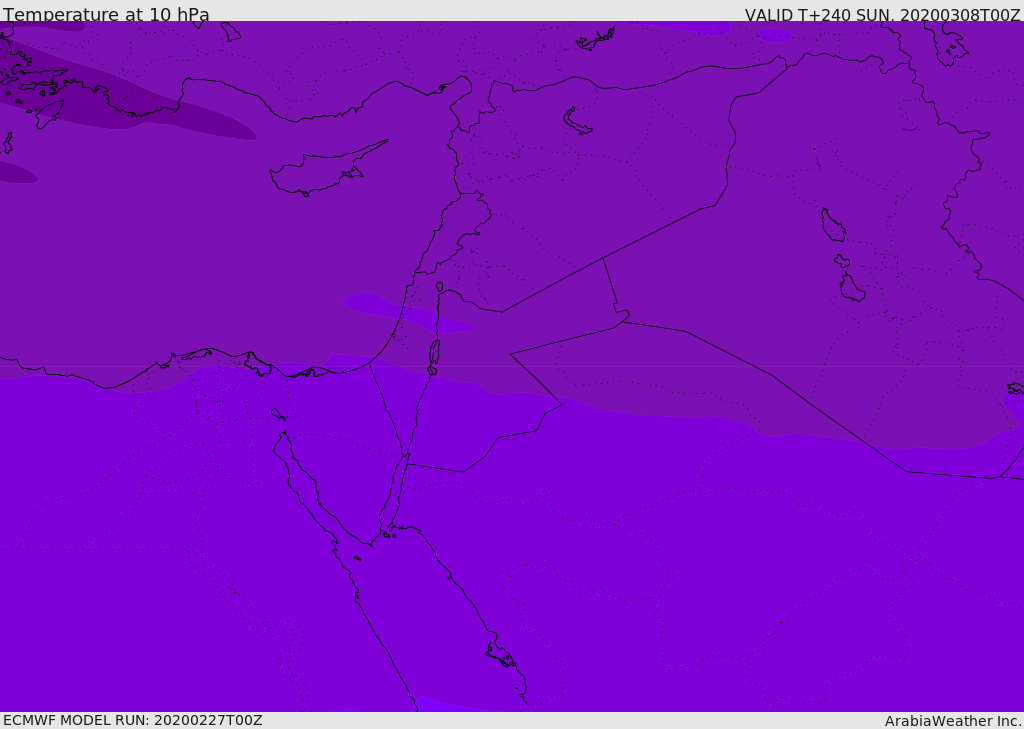Click the small islands in the southern Red Sea

500,655
